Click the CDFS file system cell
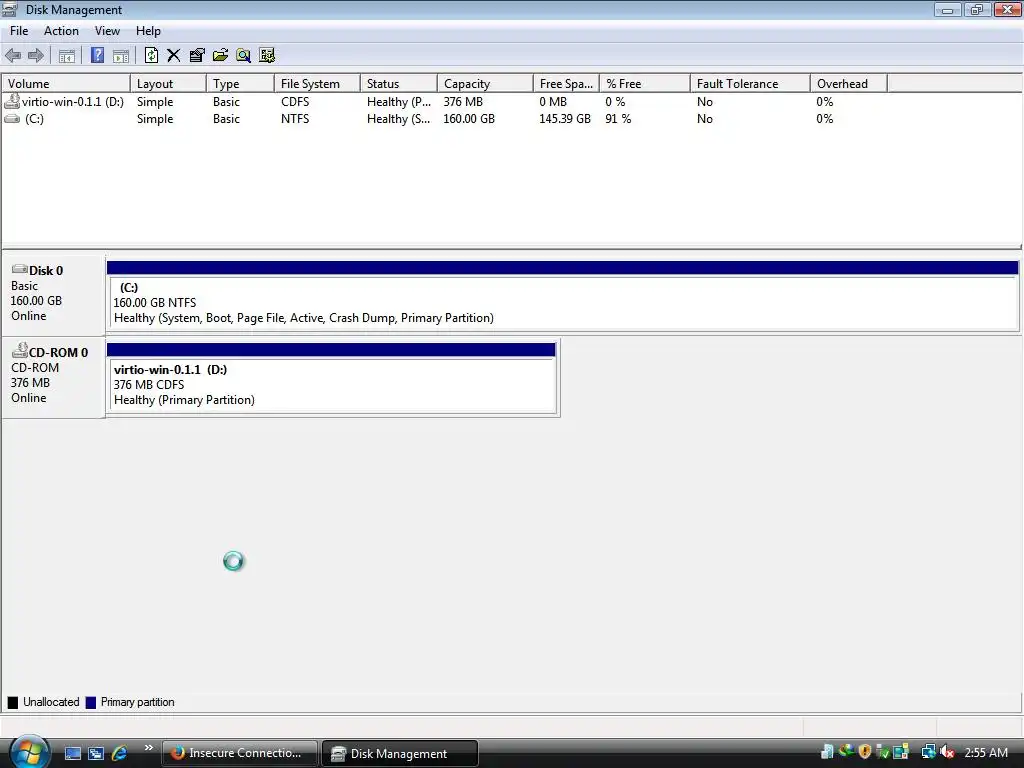This screenshot has height=768, width=1024. tap(295, 102)
